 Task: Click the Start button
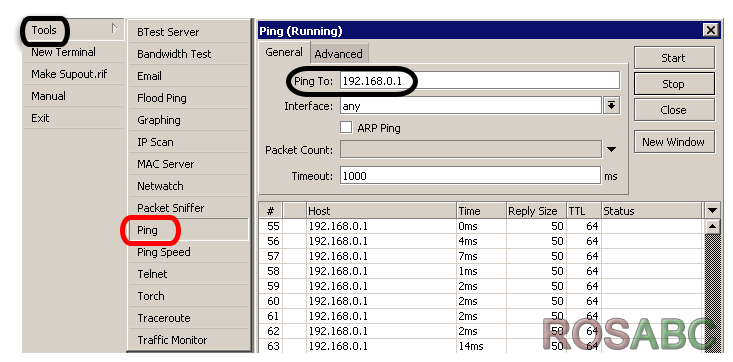point(674,58)
